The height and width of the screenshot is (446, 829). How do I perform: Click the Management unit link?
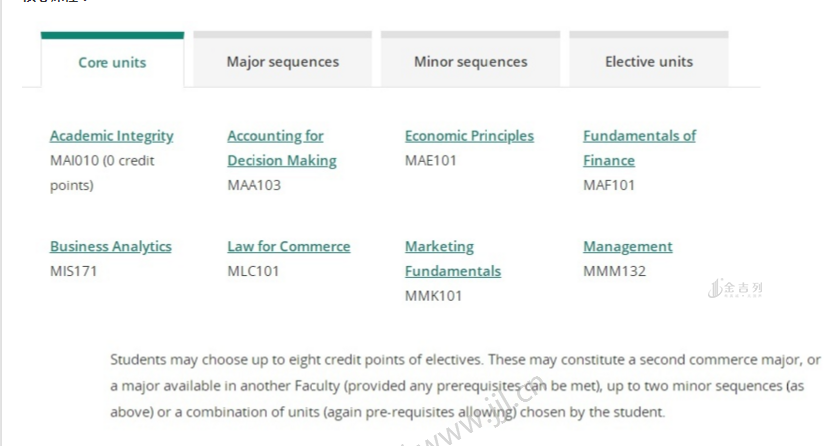627,246
